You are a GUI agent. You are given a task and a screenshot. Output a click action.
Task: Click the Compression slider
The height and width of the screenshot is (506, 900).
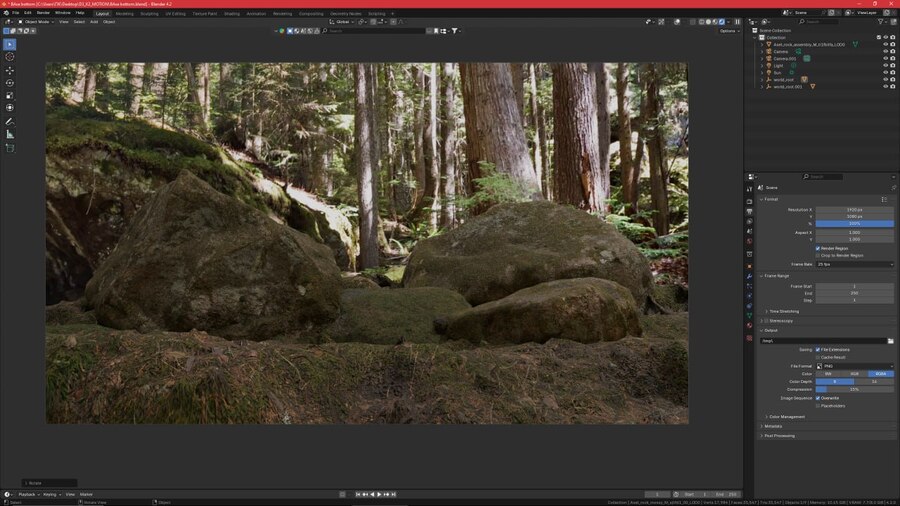click(855, 389)
